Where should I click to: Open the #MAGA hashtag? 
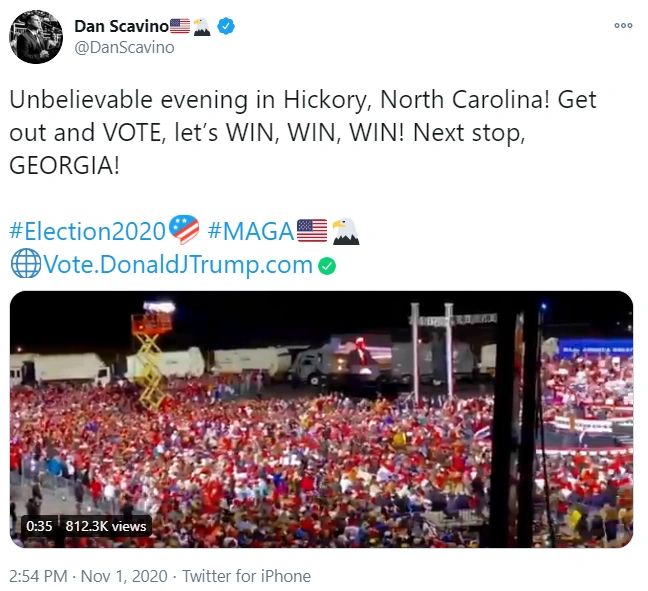251,231
